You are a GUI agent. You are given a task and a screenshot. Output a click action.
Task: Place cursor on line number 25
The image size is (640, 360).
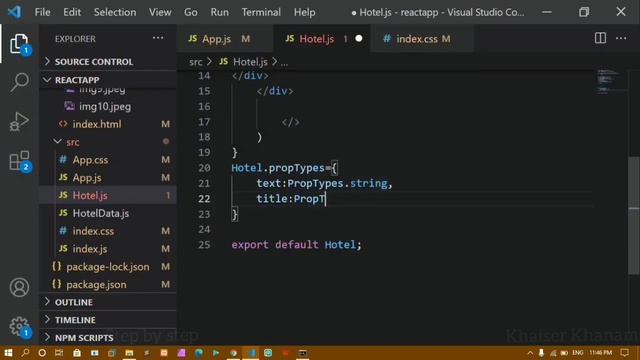click(x=204, y=245)
